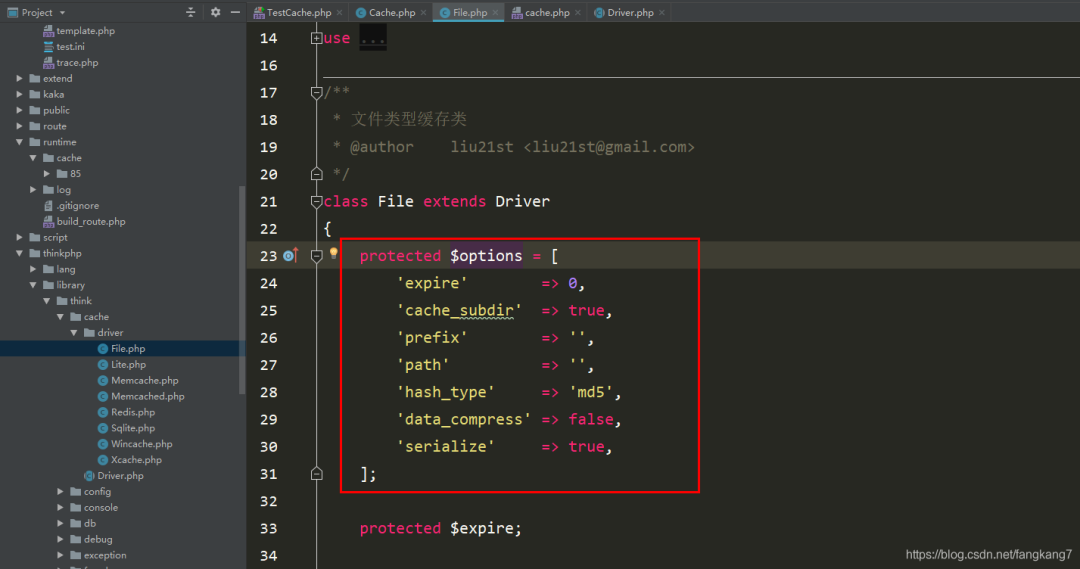
Task: Click the collapse all icon in Project toolbar
Action: (x=191, y=12)
